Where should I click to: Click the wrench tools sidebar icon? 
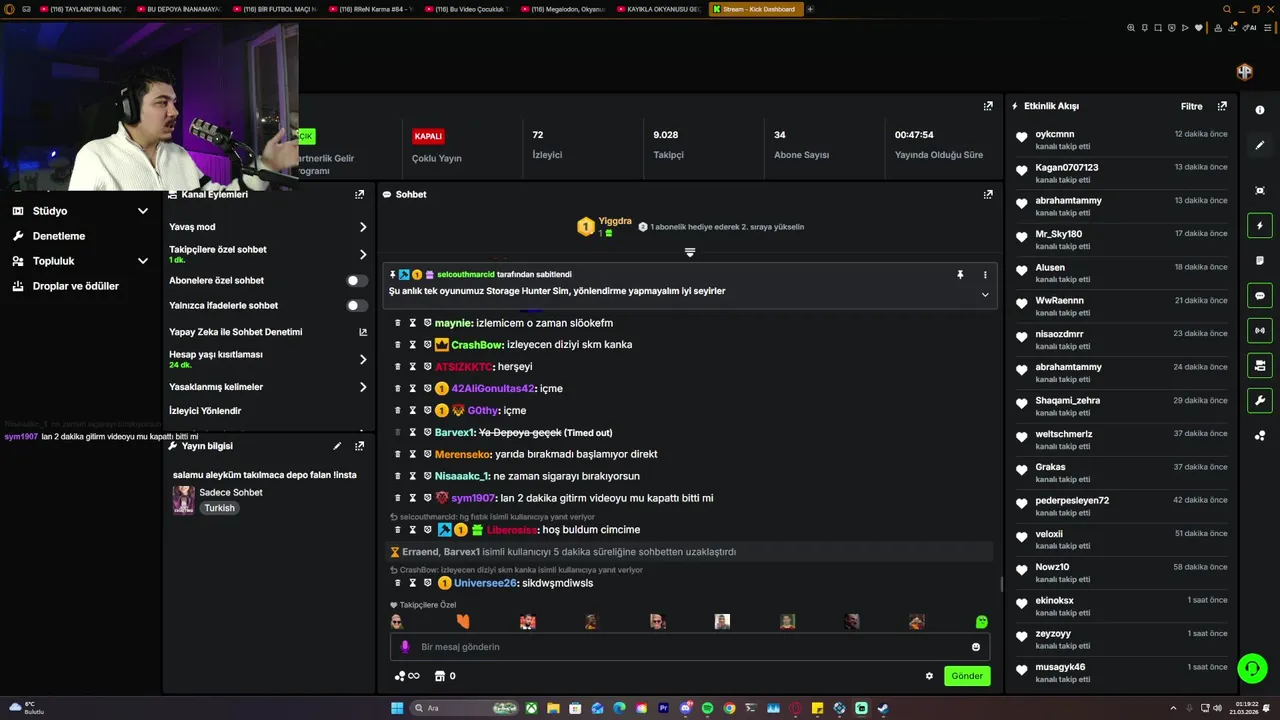(1260, 401)
